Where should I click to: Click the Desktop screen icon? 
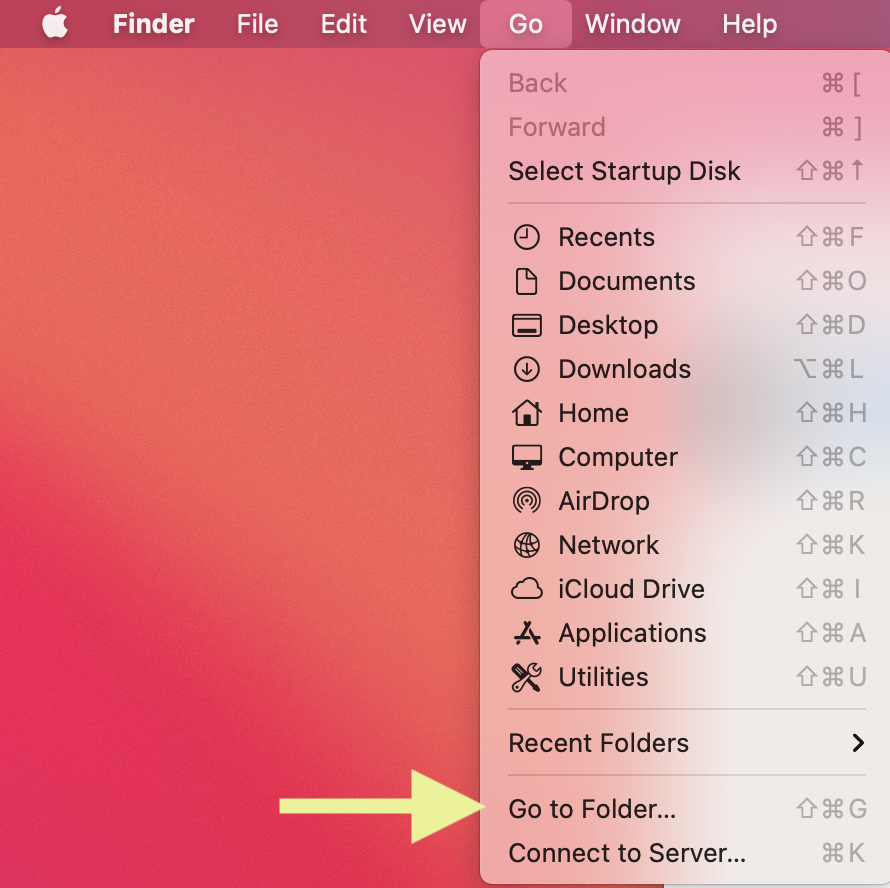click(x=527, y=325)
